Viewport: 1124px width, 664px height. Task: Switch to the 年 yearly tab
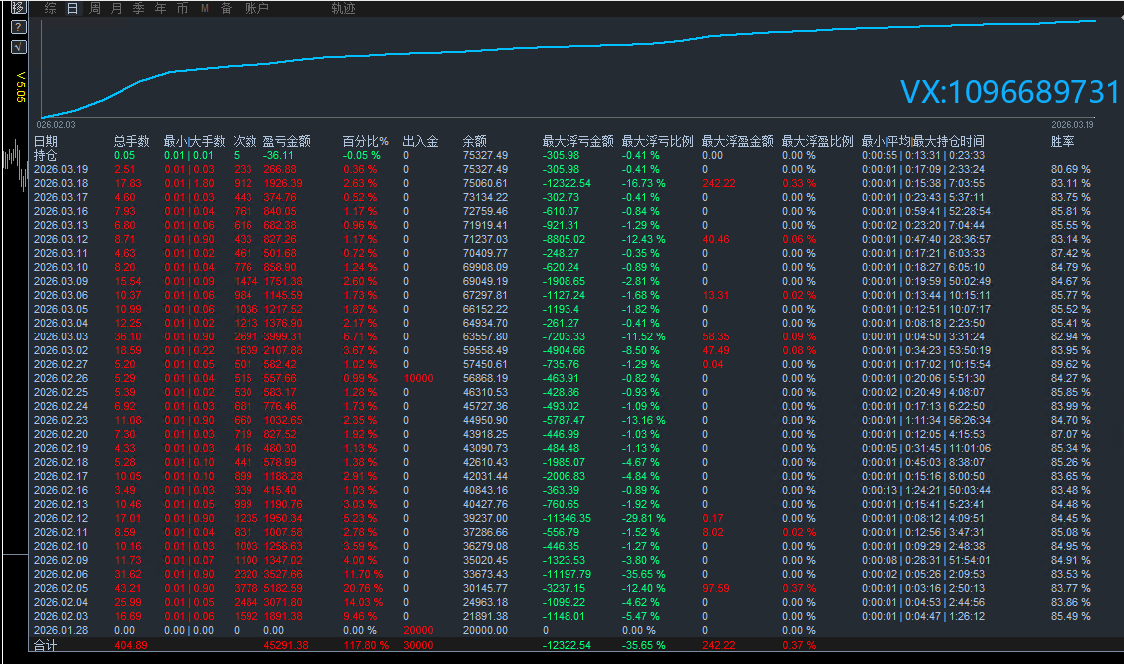(x=160, y=9)
